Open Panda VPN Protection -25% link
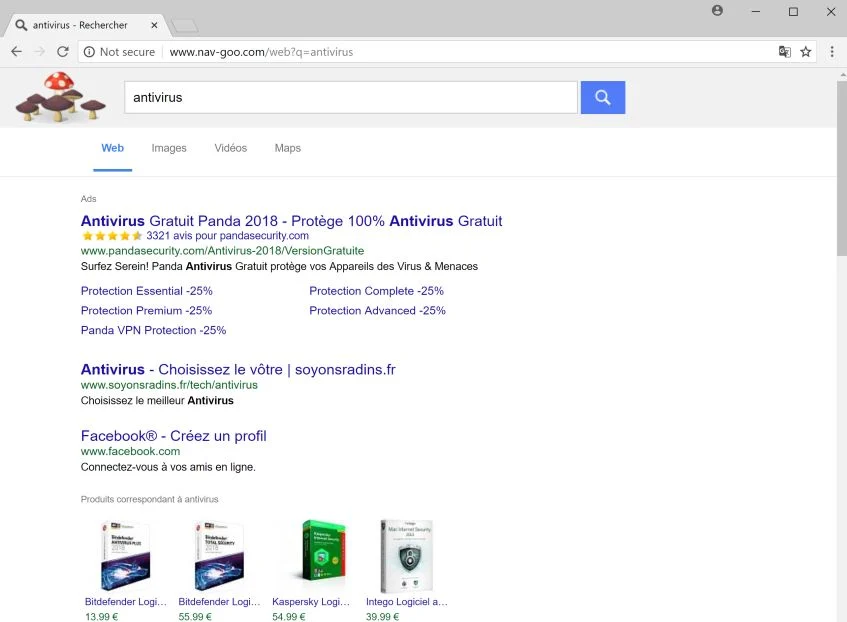Screen dimensions: 847x622 [x=153, y=330]
